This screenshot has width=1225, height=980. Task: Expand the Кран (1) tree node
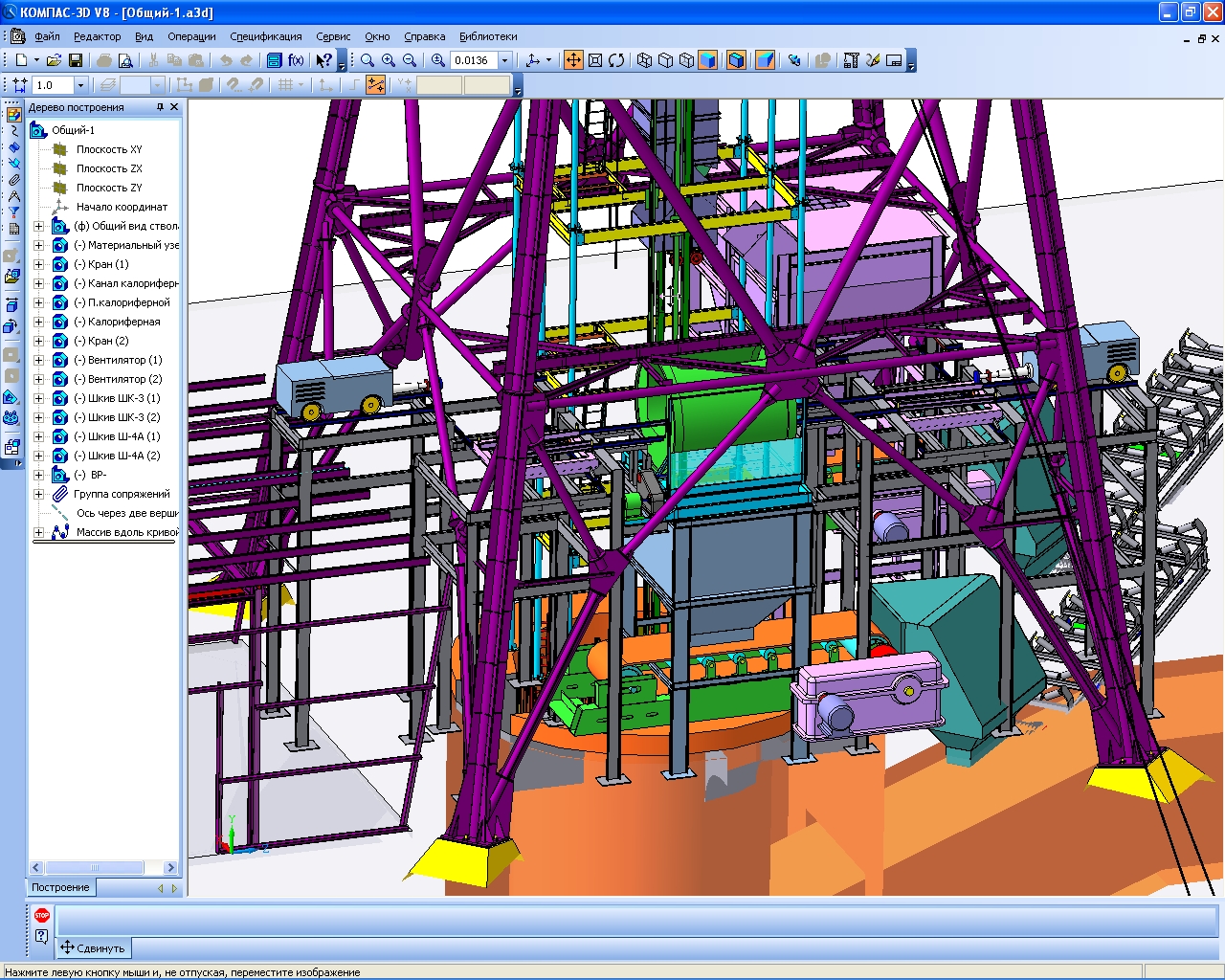(39, 264)
